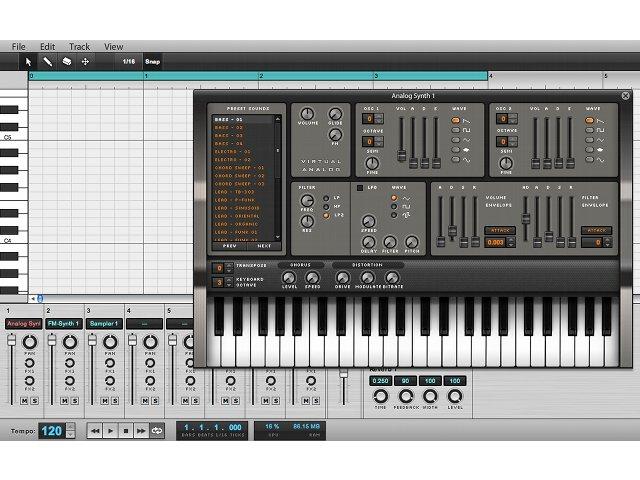640x480 pixels.
Task: Open the filter envelope Attack selector
Action: point(598,230)
